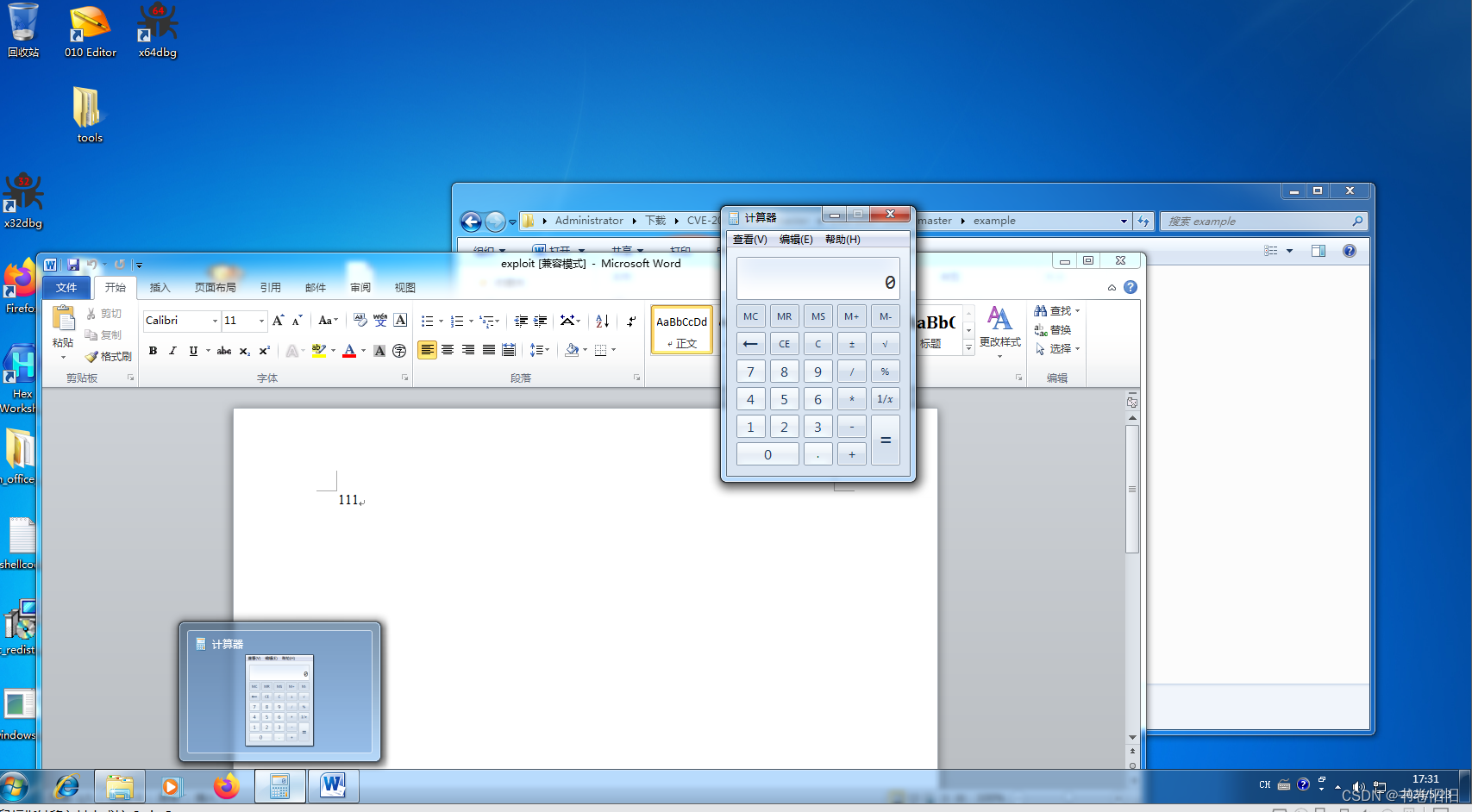Decrease paragraph indent in Word

521,321
